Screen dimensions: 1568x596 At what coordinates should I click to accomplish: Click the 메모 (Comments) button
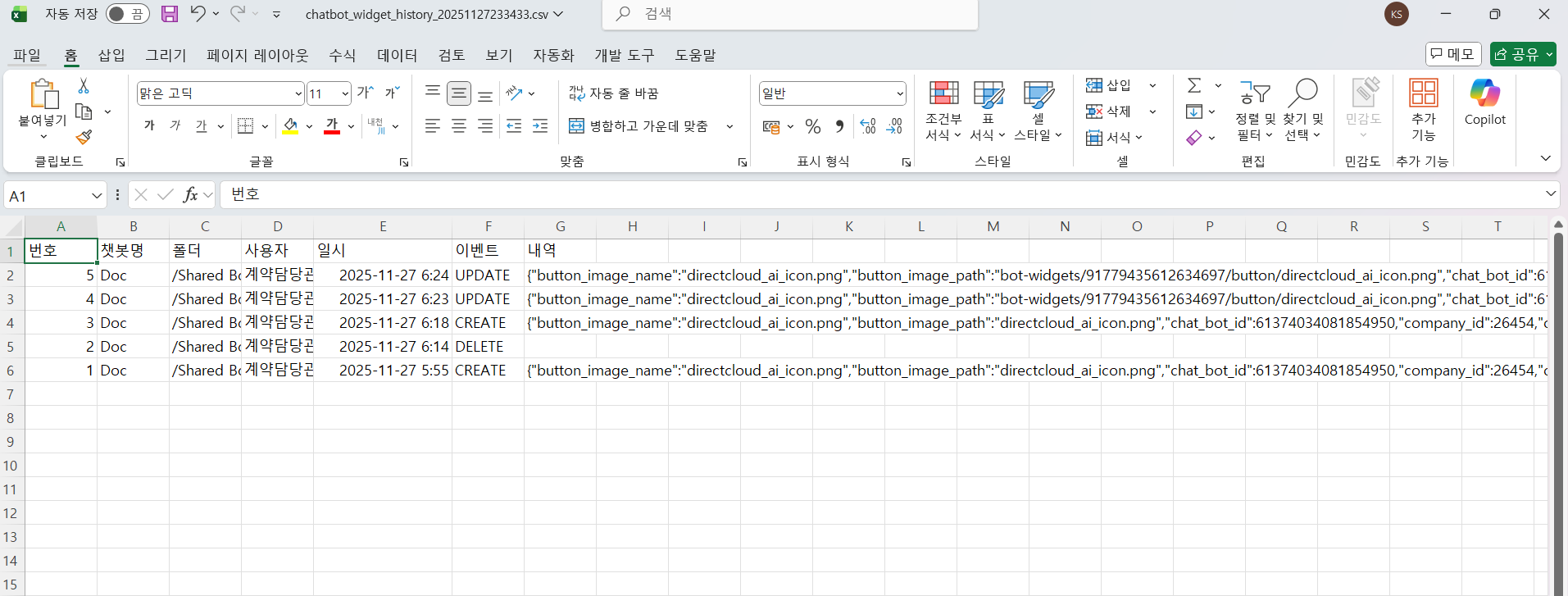(x=1452, y=54)
